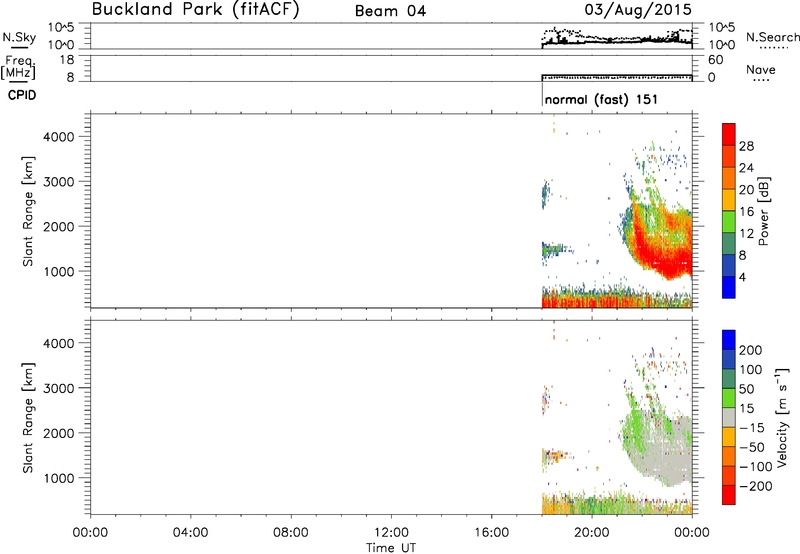Click the "normal (fast) 151" mode text

coord(601,99)
